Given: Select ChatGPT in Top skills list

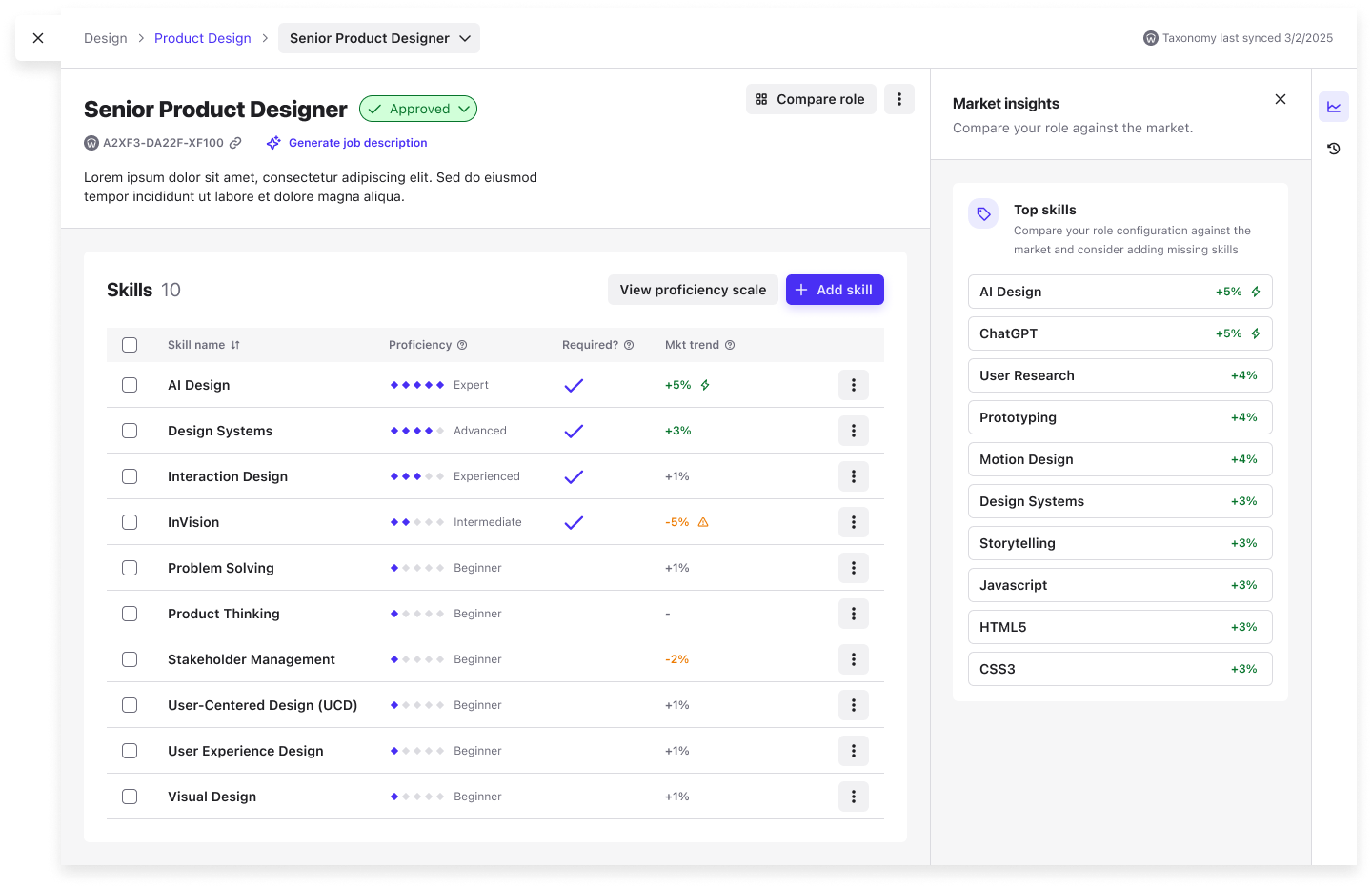Looking at the screenshot, I should [1120, 333].
